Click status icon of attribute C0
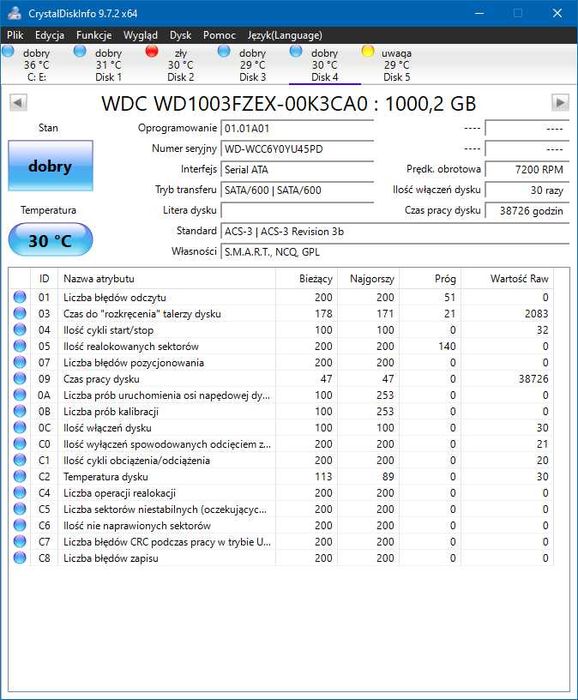This screenshot has height=700, width=578. tap(20, 444)
